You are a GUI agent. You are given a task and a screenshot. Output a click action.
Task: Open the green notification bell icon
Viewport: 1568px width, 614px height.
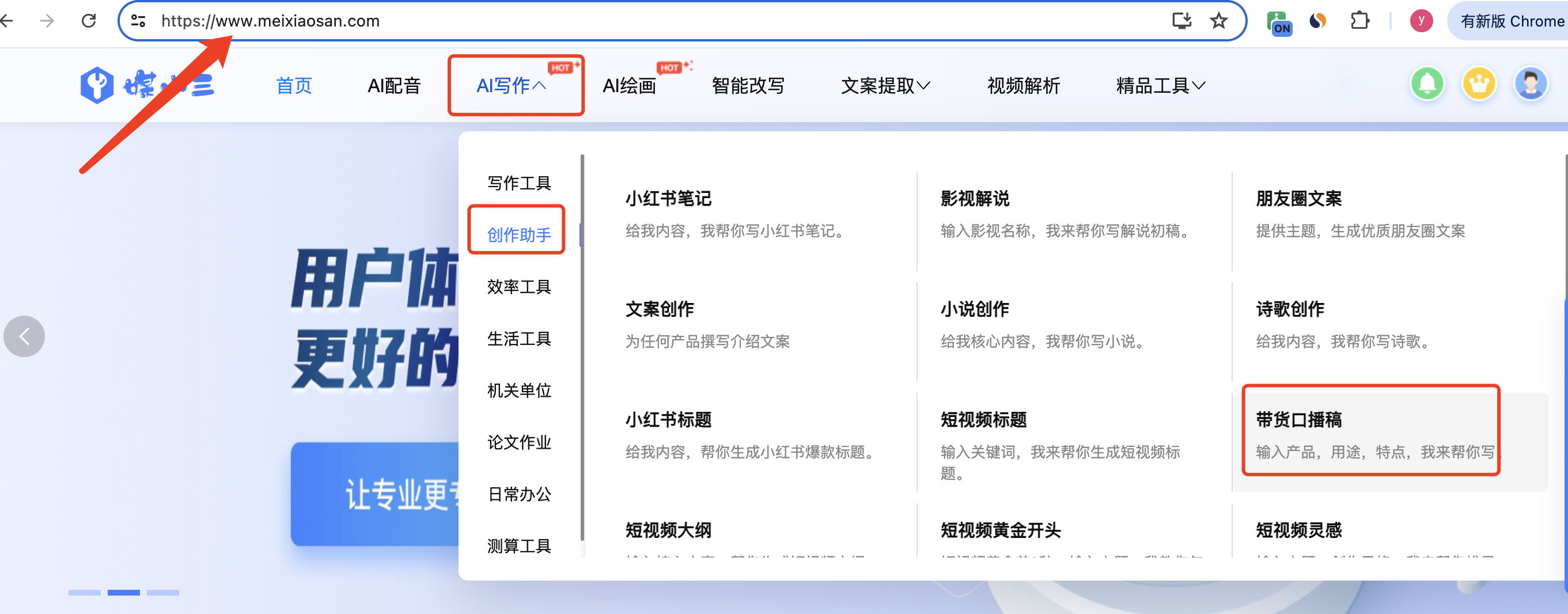[x=1427, y=84]
